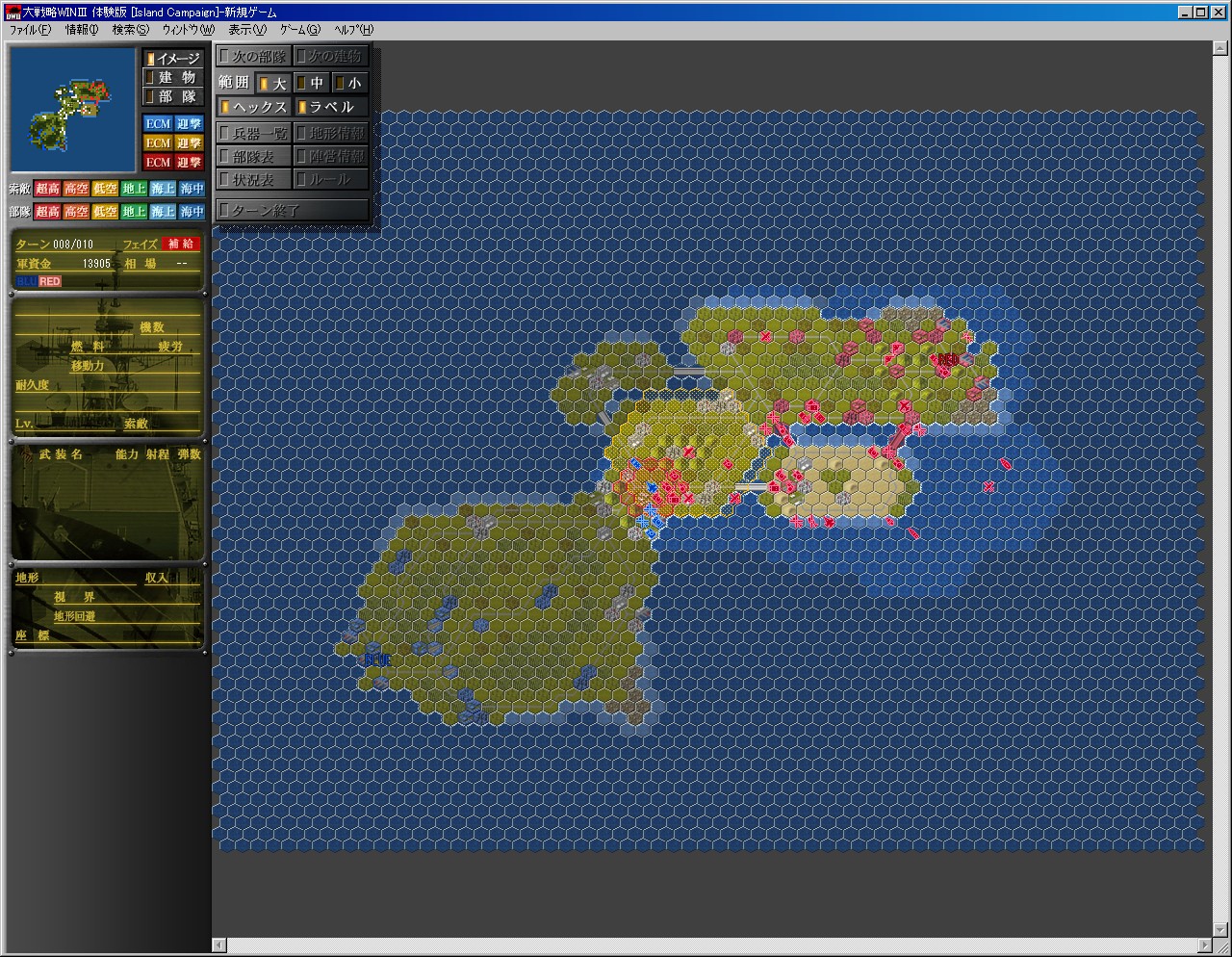The image size is (1232, 957).
Task: Open the 兵器一覧 list
Action: click(254, 133)
